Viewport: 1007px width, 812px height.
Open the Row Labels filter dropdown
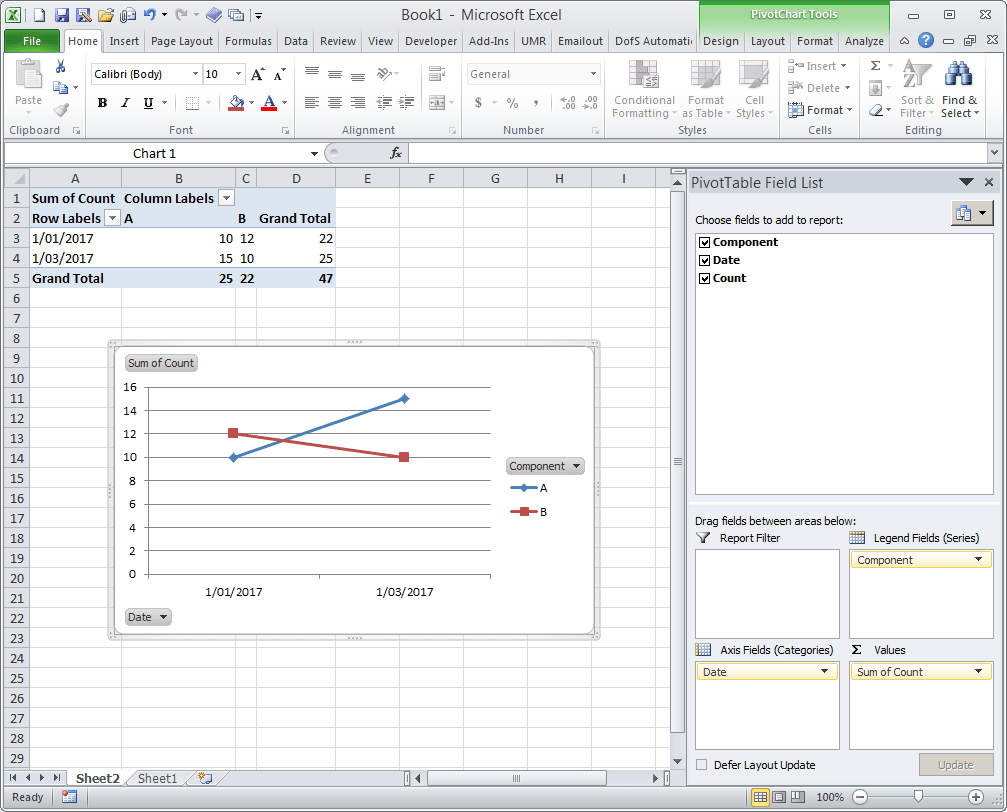click(x=112, y=218)
